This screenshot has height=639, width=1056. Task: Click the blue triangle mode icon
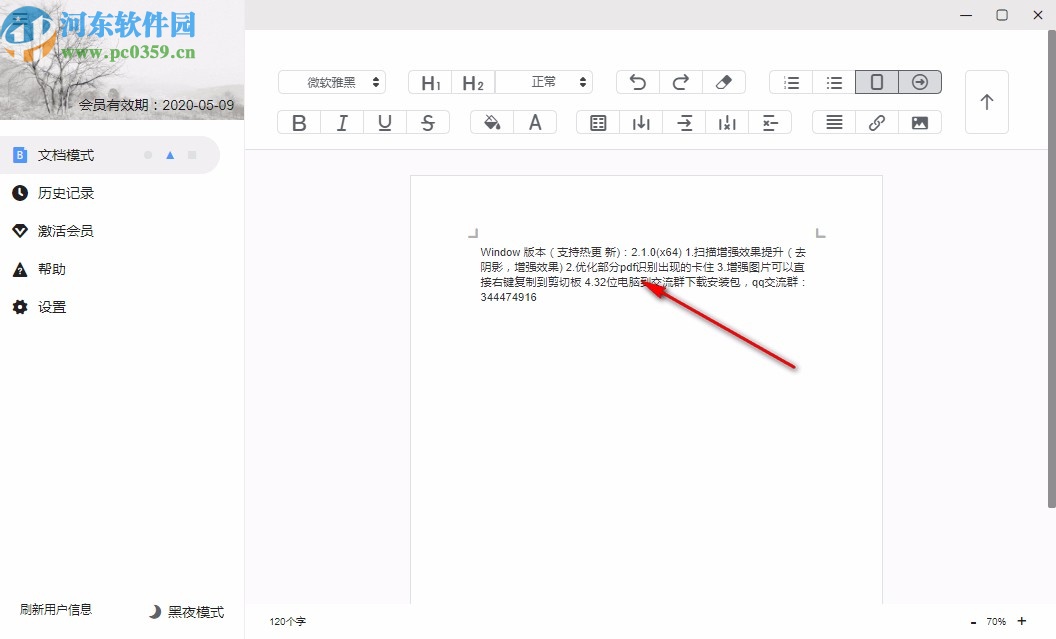point(170,155)
